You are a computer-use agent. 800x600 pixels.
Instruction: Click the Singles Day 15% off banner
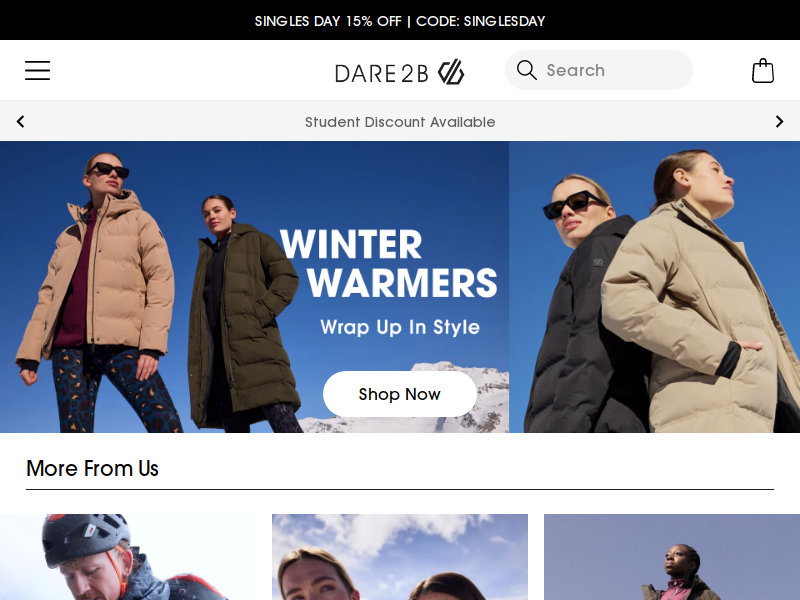tap(400, 21)
